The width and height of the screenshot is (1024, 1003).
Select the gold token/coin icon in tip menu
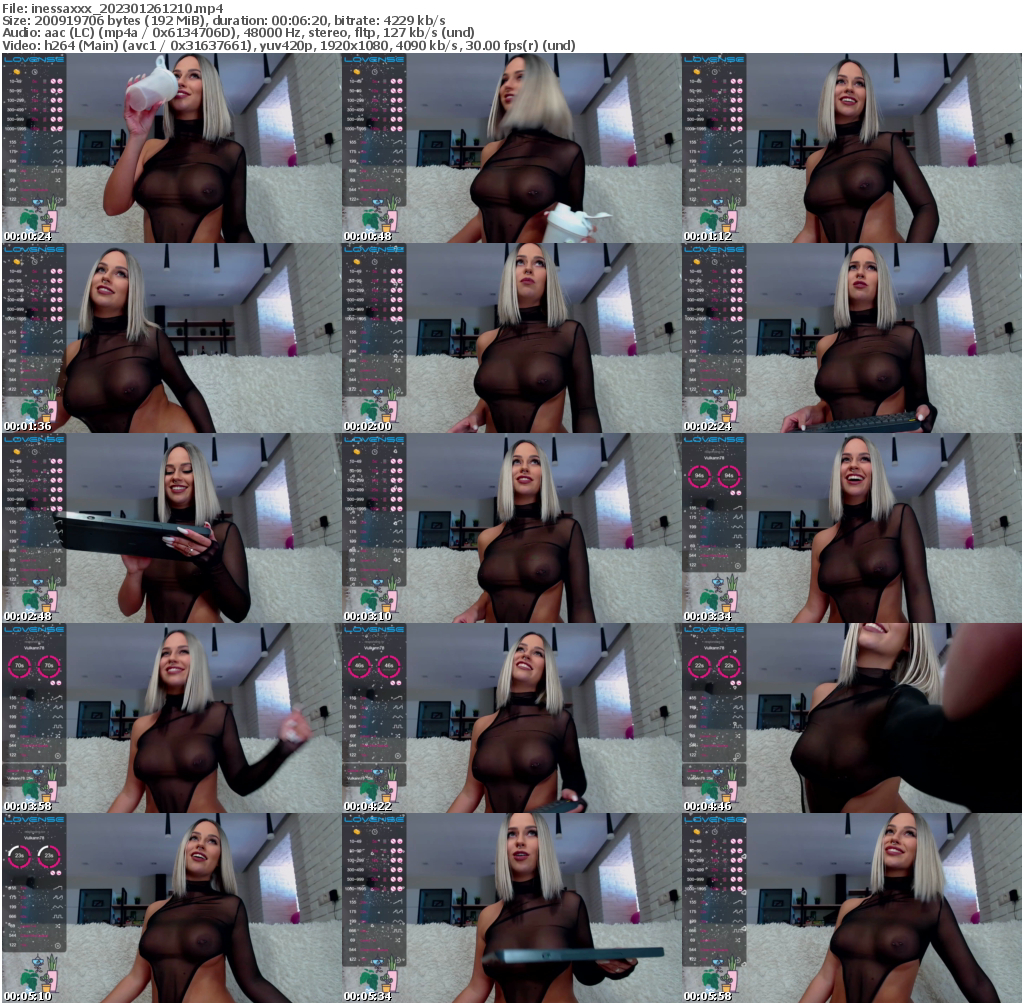[17, 72]
